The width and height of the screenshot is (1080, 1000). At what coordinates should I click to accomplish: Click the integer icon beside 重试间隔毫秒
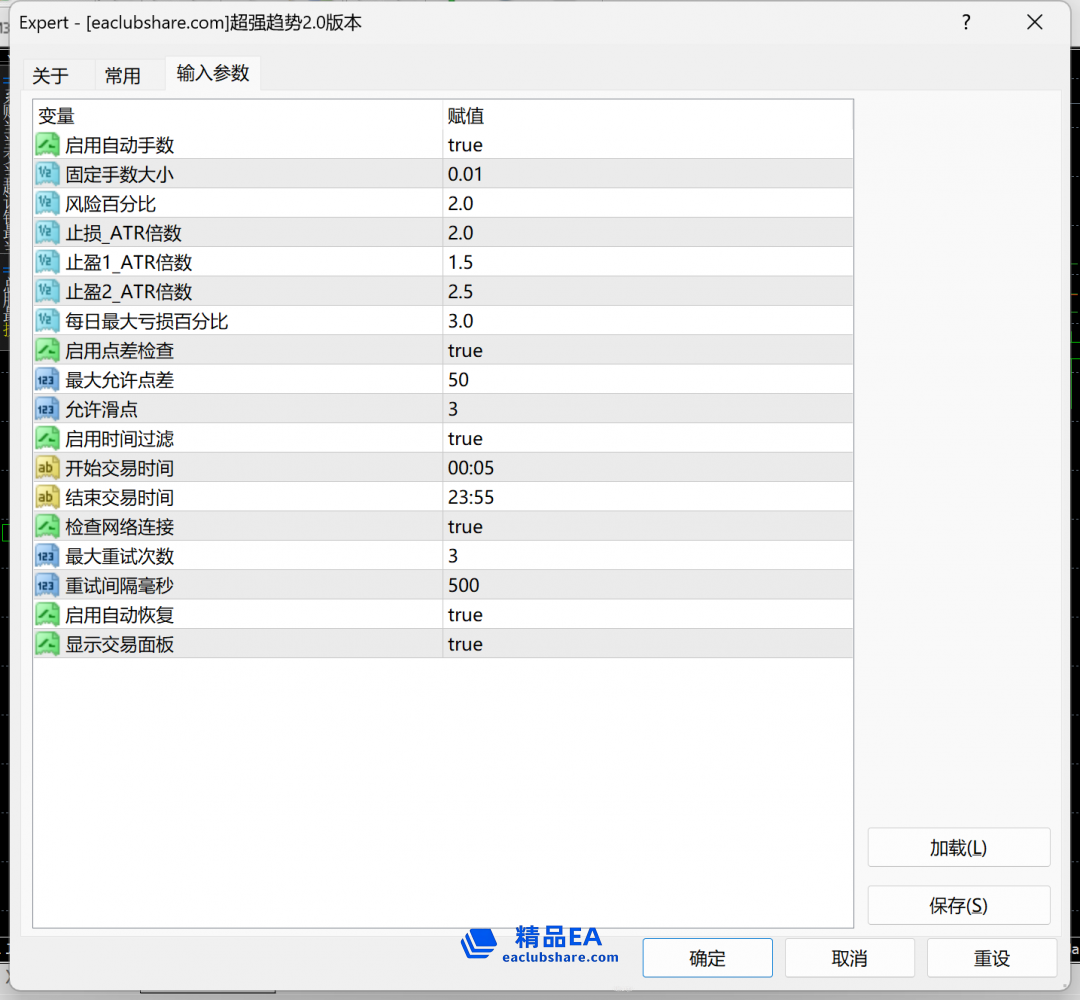[x=47, y=585]
